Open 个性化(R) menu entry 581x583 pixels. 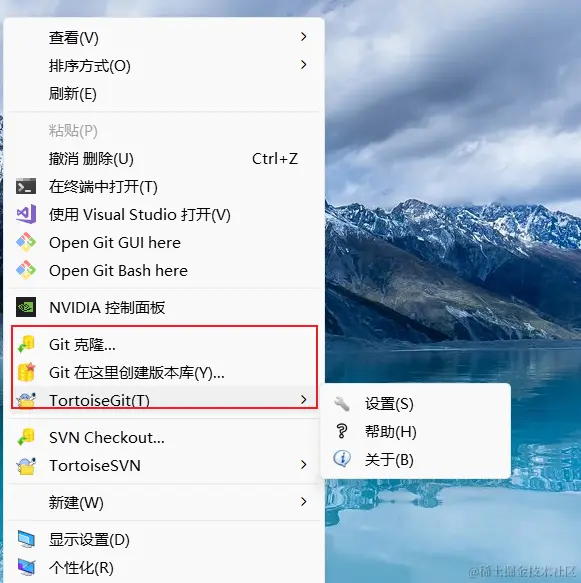164,567
